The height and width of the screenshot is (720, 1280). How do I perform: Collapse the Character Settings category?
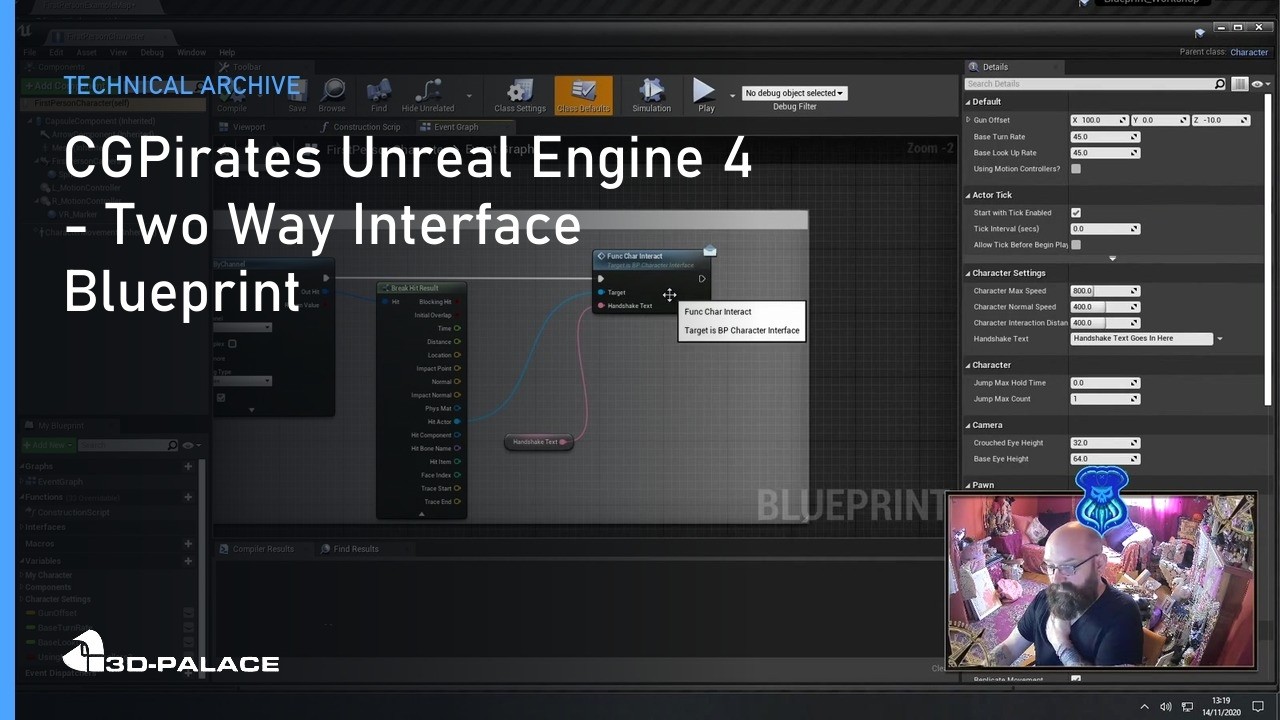[968, 273]
